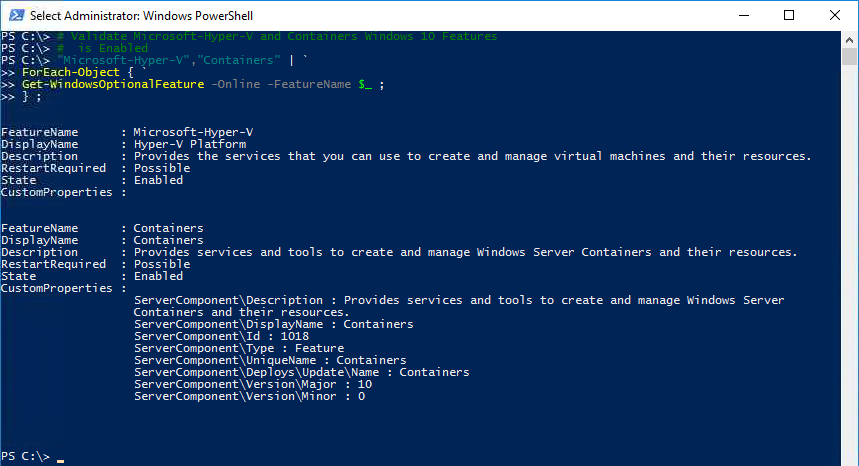
Task: Maximize the PowerShell window
Action: pyautogui.click(x=789, y=15)
